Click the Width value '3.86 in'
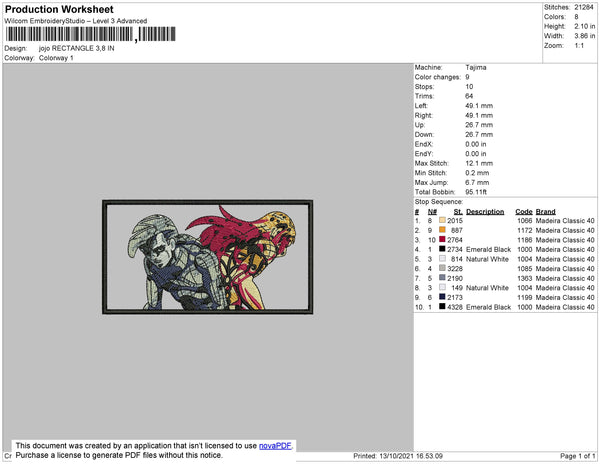Image resolution: width=600 pixels, height=464 pixels. click(x=585, y=36)
